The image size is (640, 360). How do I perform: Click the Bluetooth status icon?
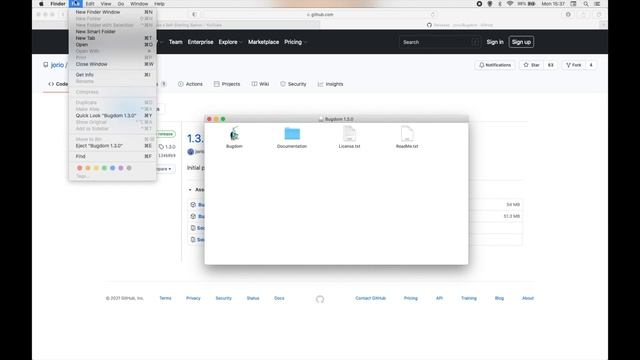[500, 4]
